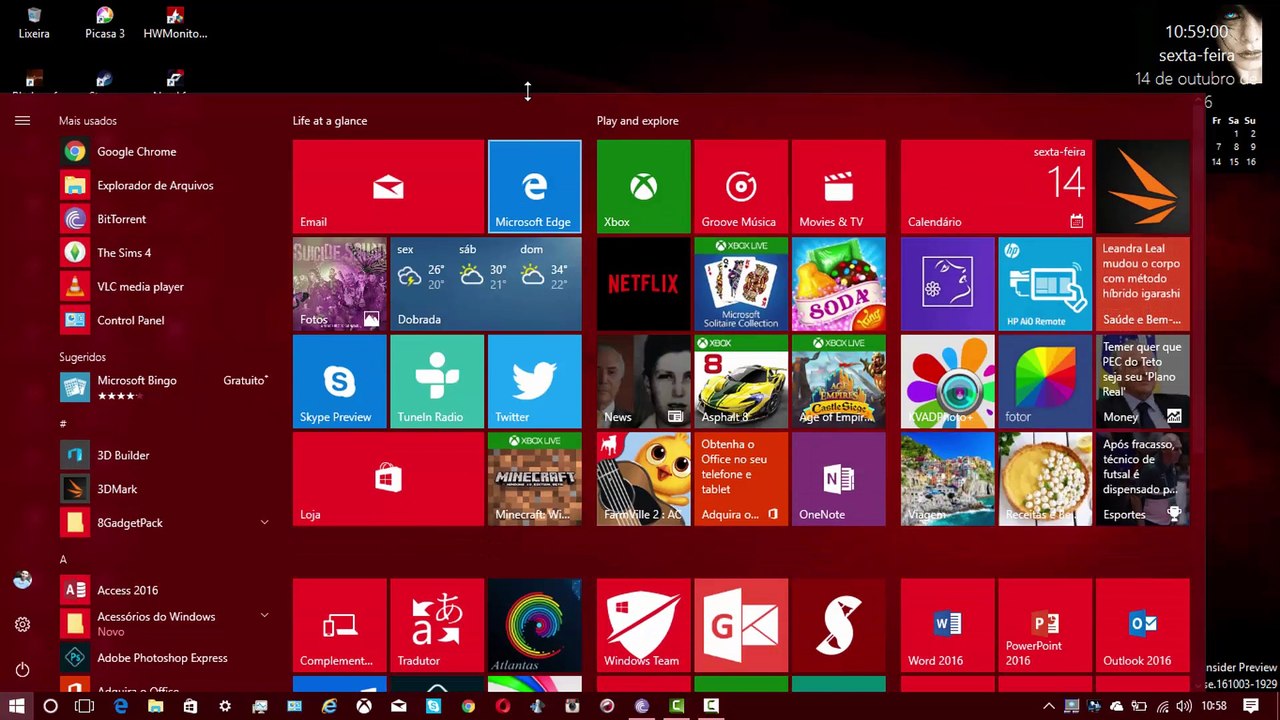Open the Word 2016 tile
Viewport: 1280px width, 720px height.
click(948, 625)
